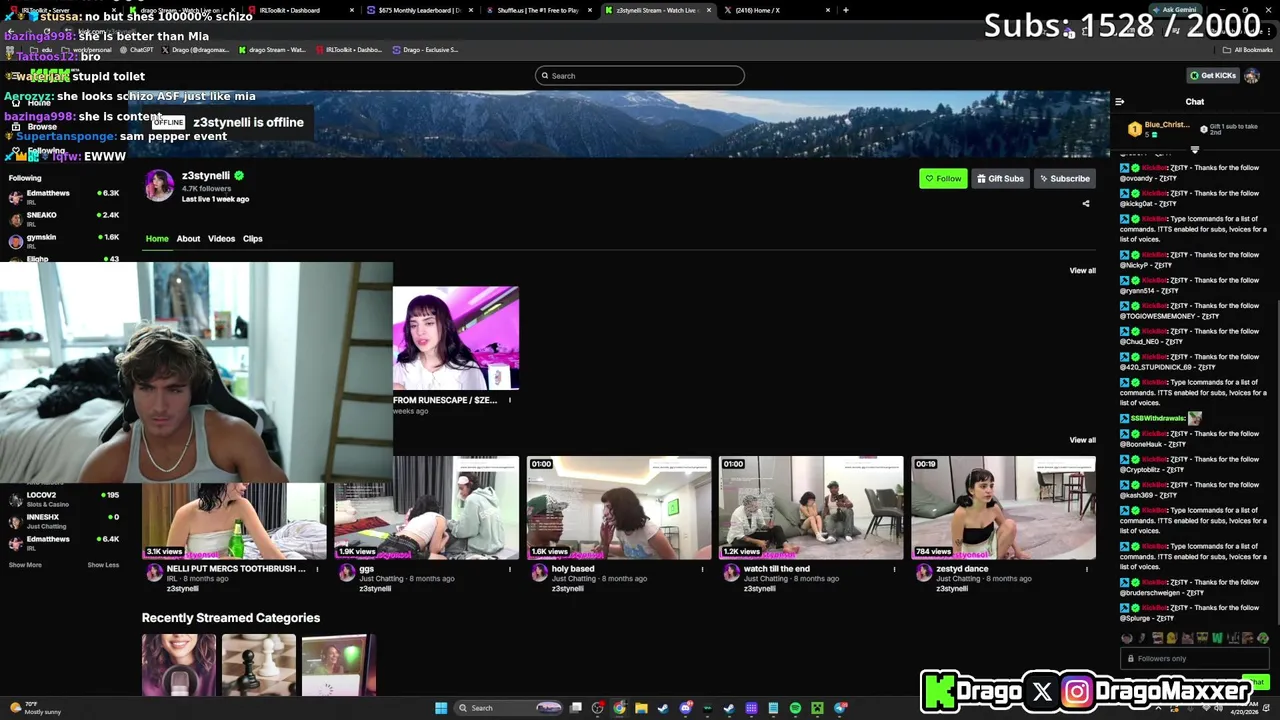Open the z3stynelli channel link under 'ggs' clip
The height and width of the screenshot is (720, 1280).
(x=375, y=589)
